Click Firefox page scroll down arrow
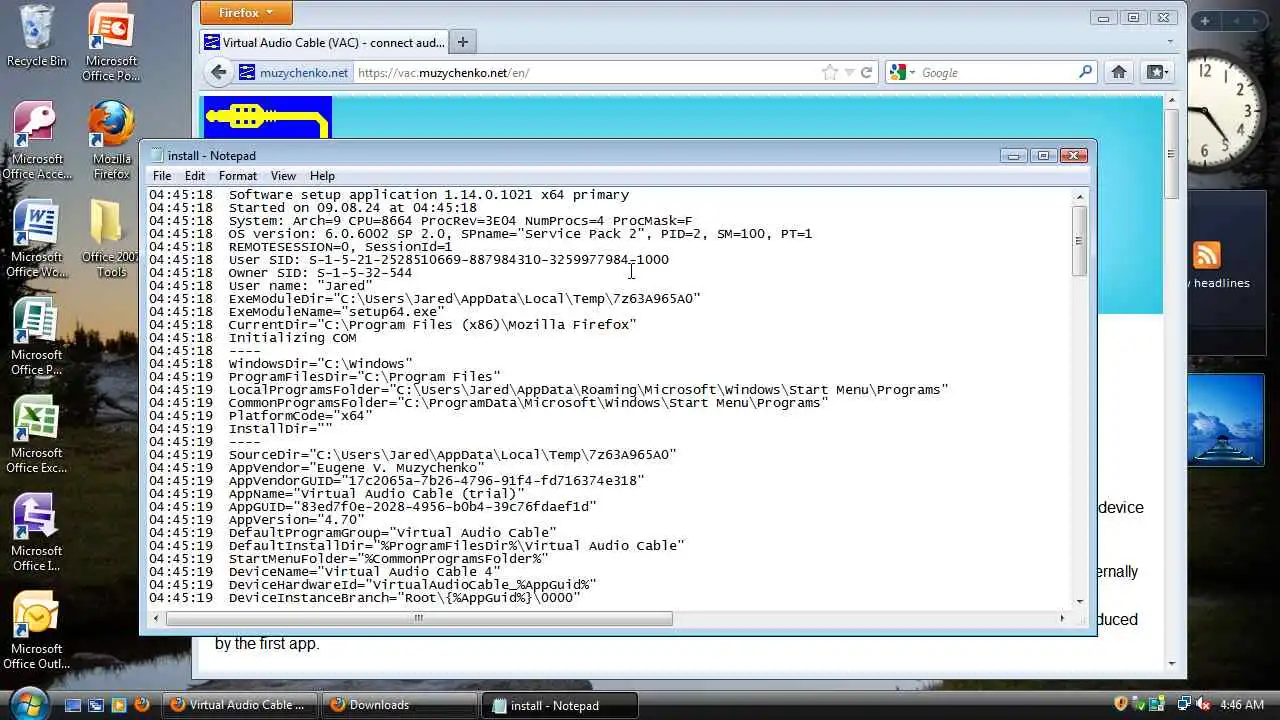The width and height of the screenshot is (1280, 720). [x=1171, y=662]
